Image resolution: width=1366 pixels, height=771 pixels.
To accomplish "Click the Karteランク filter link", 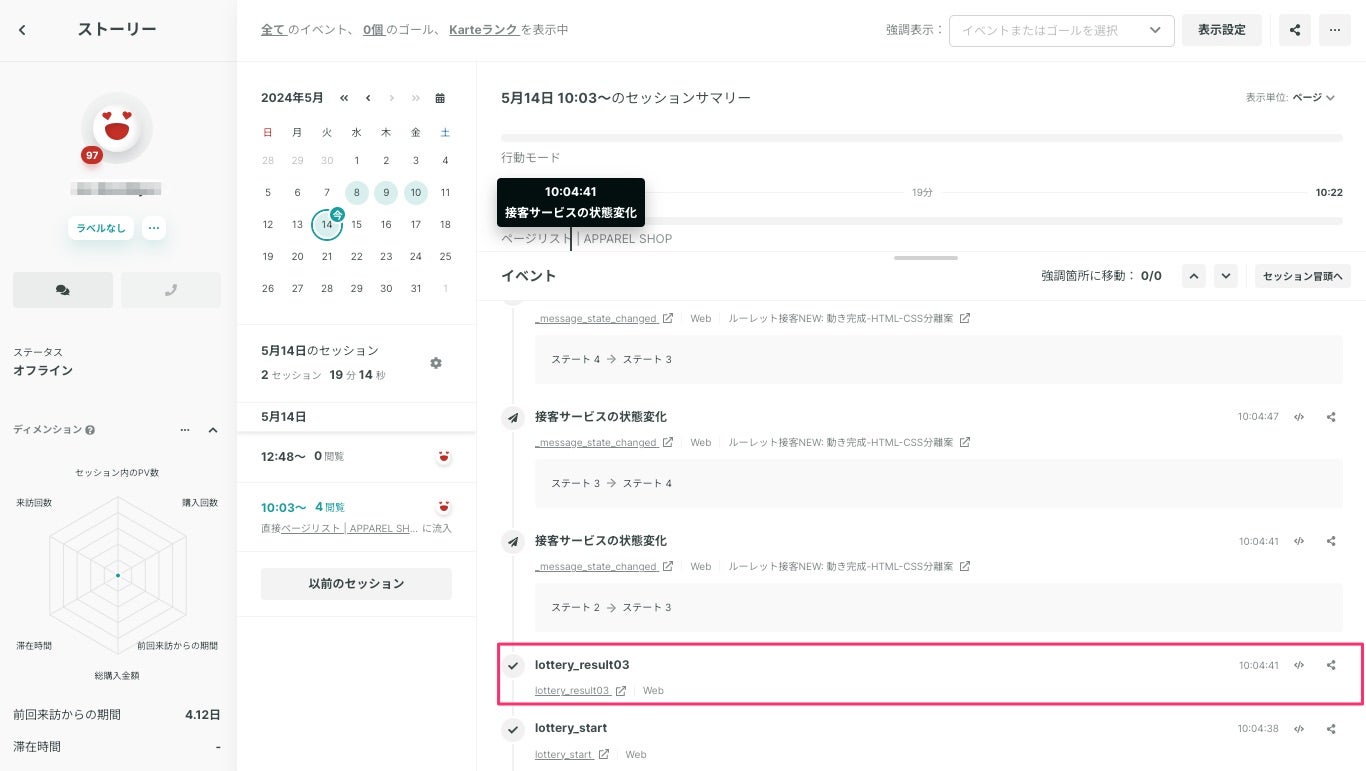I will point(483,30).
